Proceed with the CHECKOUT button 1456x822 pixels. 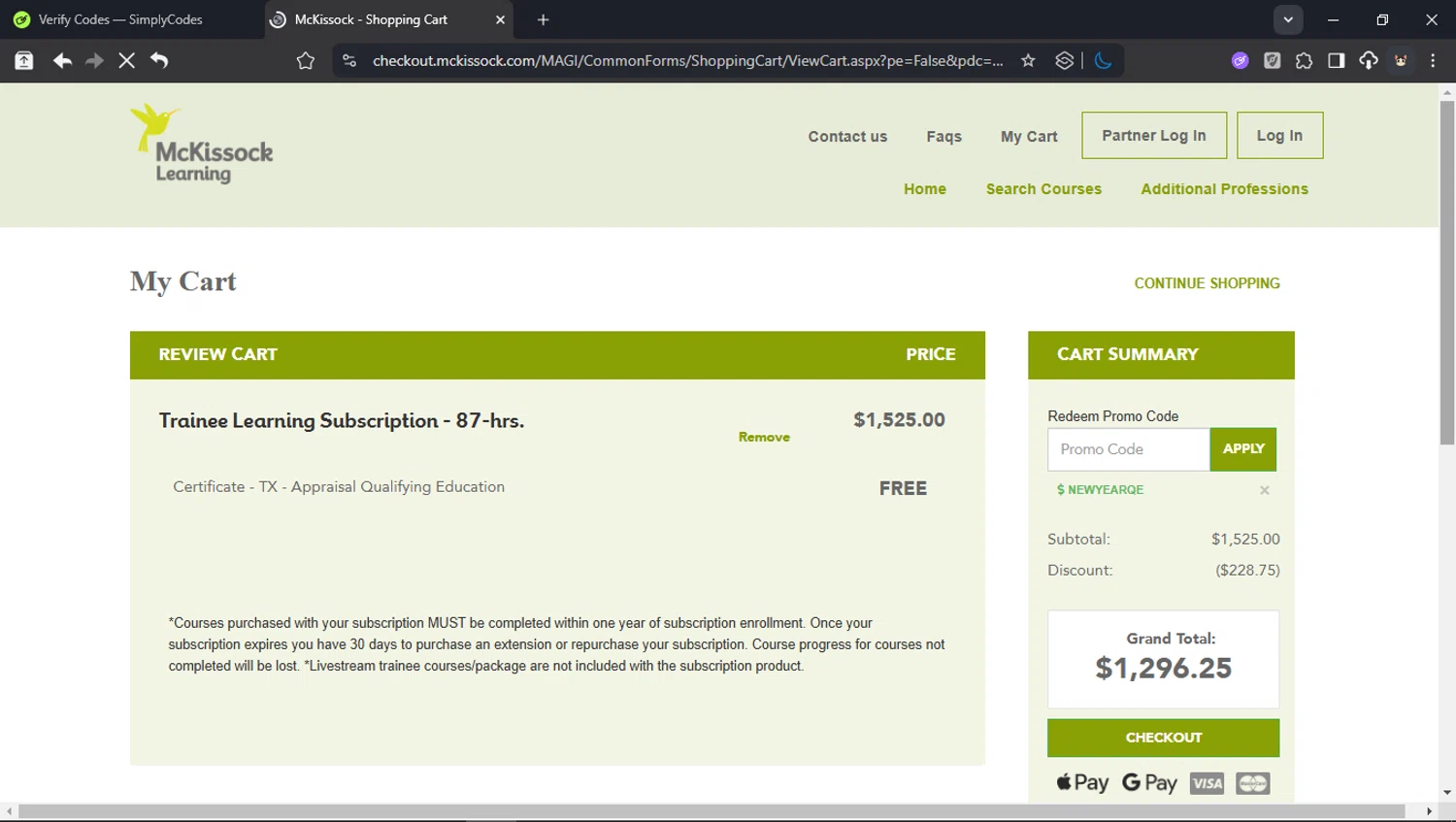(x=1163, y=738)
